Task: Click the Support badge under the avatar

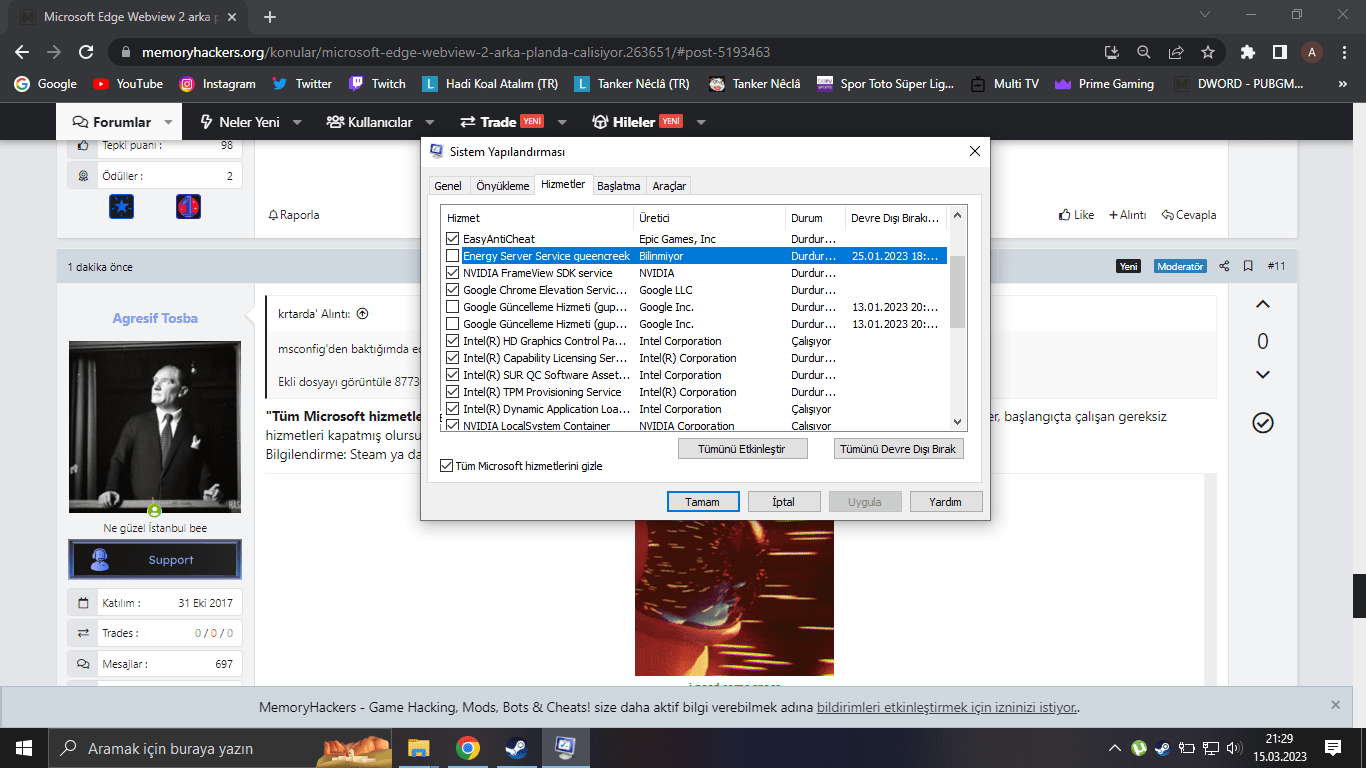Action: (155, 560)
